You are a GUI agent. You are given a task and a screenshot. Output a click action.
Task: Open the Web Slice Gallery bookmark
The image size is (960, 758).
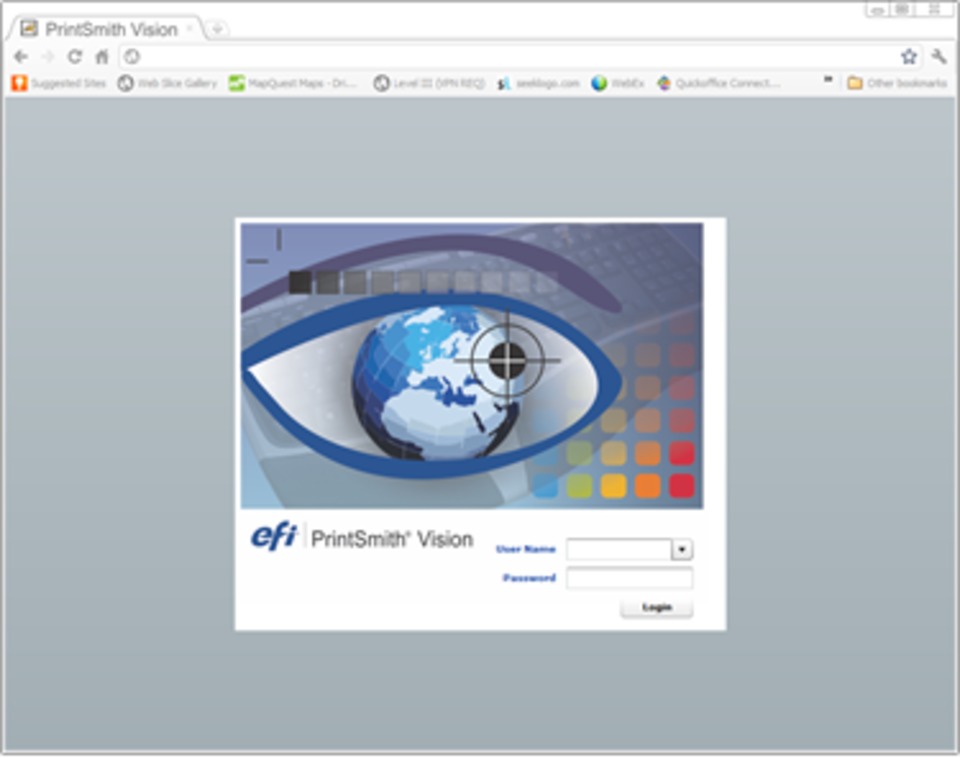168,83
